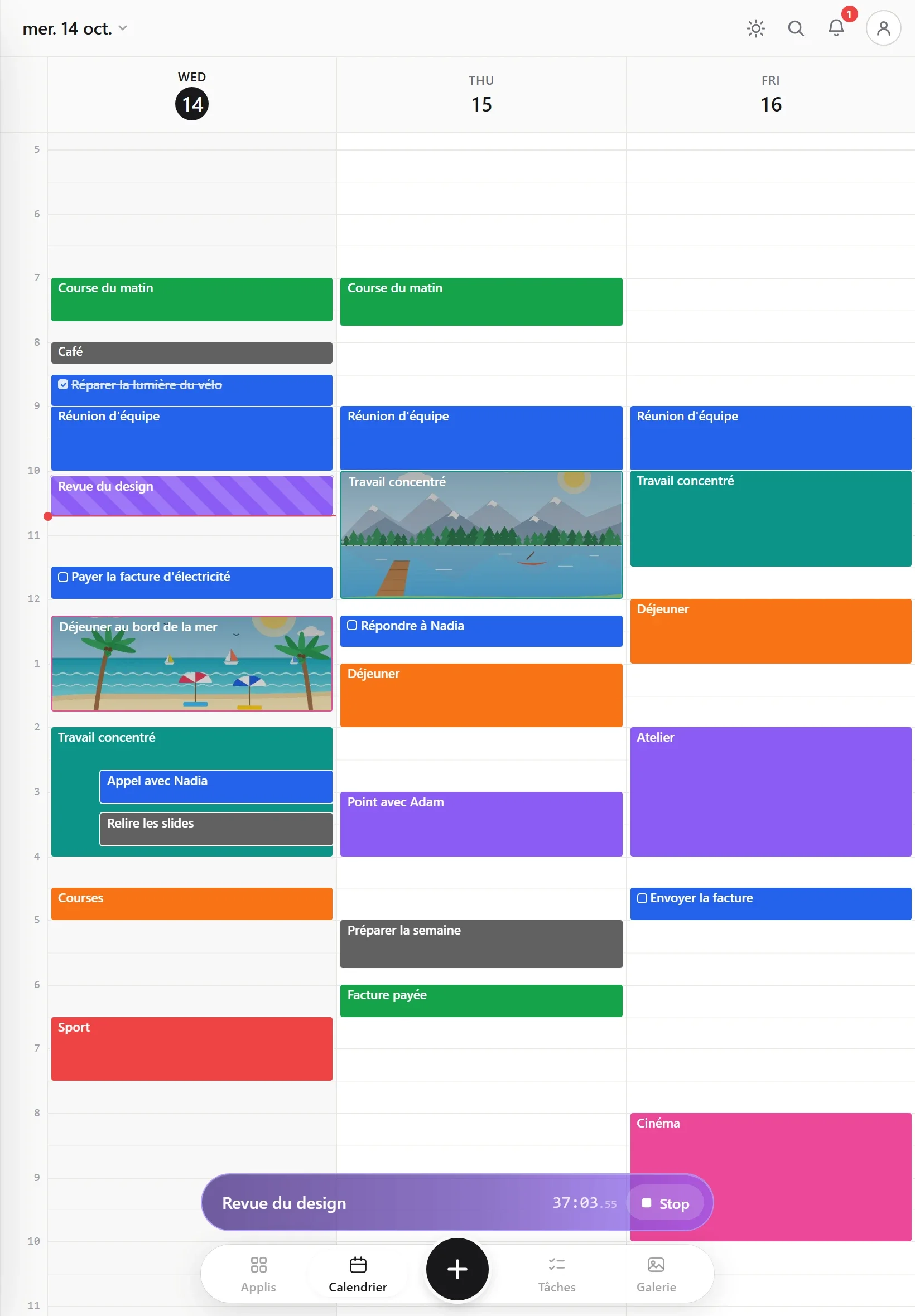Open the Applis tab
915x1316 pixels.
(258, 1274)
